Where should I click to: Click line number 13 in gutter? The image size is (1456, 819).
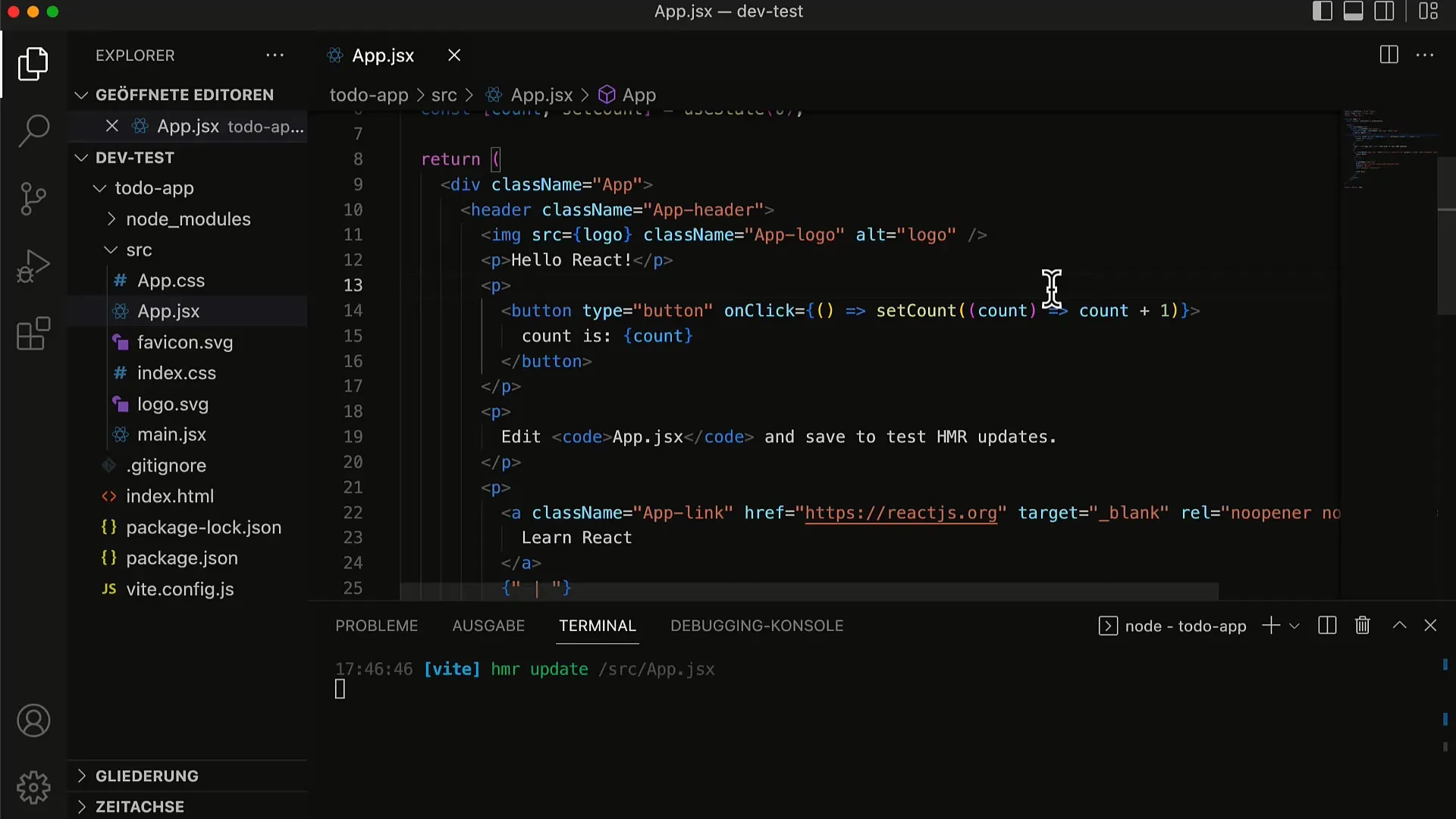(353, 285)
